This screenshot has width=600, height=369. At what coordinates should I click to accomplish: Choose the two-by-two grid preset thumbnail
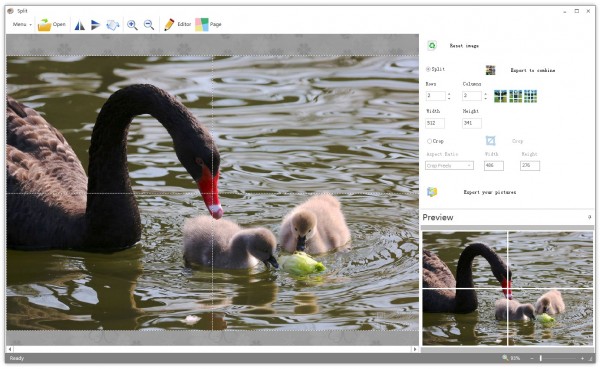(x=500, y=96)
